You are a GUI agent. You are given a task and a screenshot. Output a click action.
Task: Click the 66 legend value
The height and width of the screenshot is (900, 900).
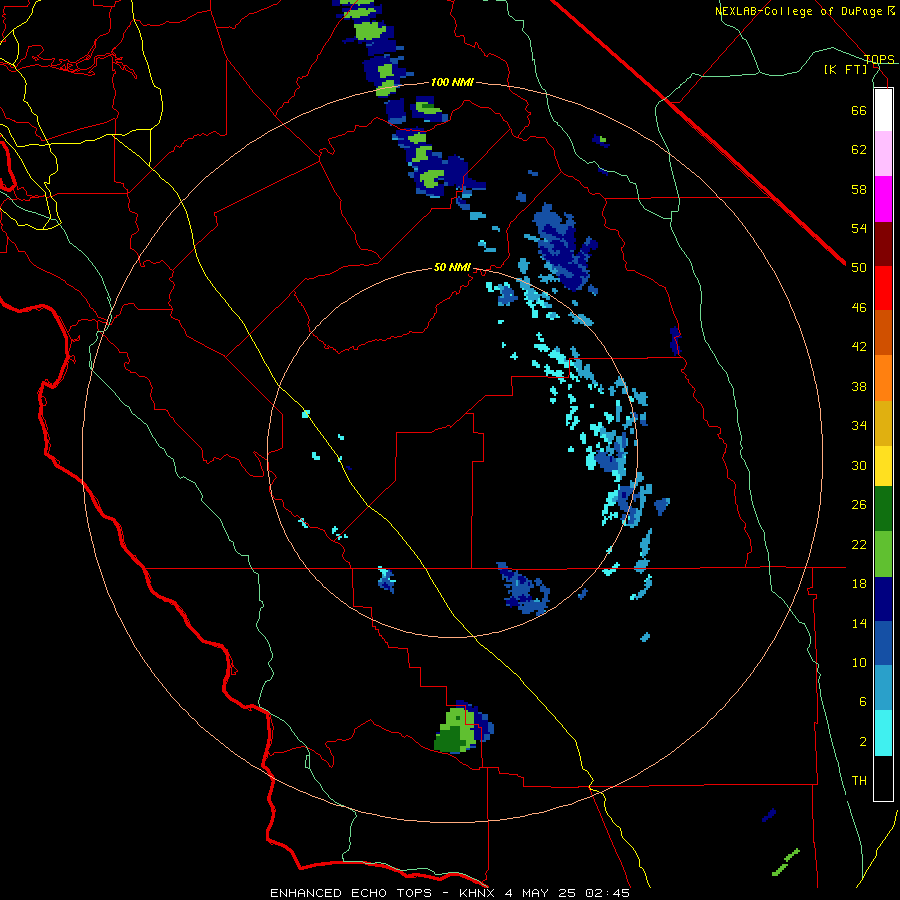pos(859,110)
